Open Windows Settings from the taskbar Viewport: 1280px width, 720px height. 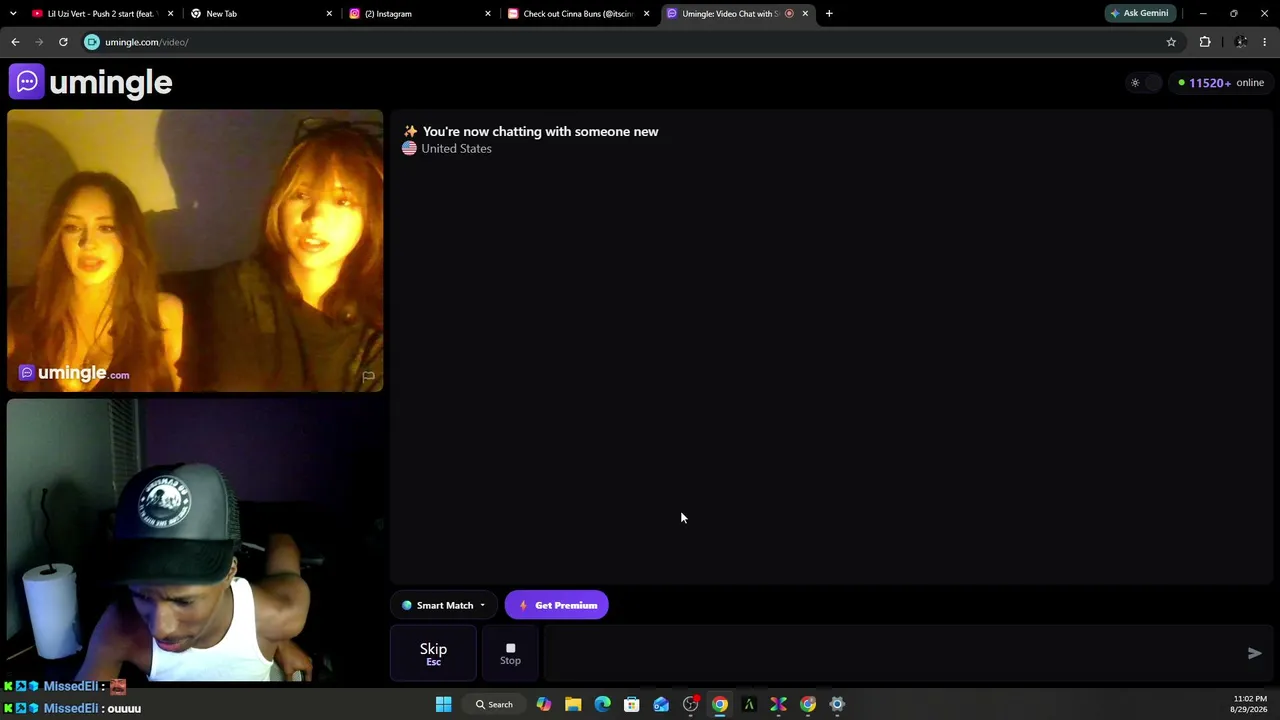837,704
